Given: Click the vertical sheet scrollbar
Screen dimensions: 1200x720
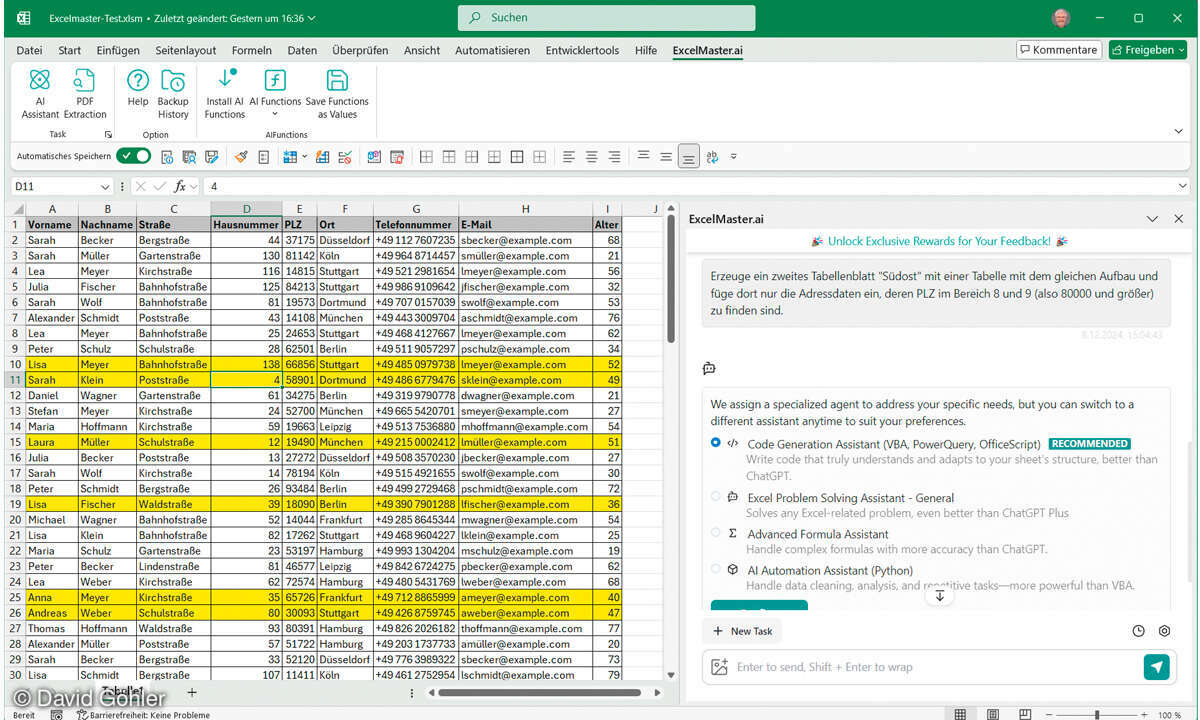Looking at the screenshot, I should (x=670, y=280).
